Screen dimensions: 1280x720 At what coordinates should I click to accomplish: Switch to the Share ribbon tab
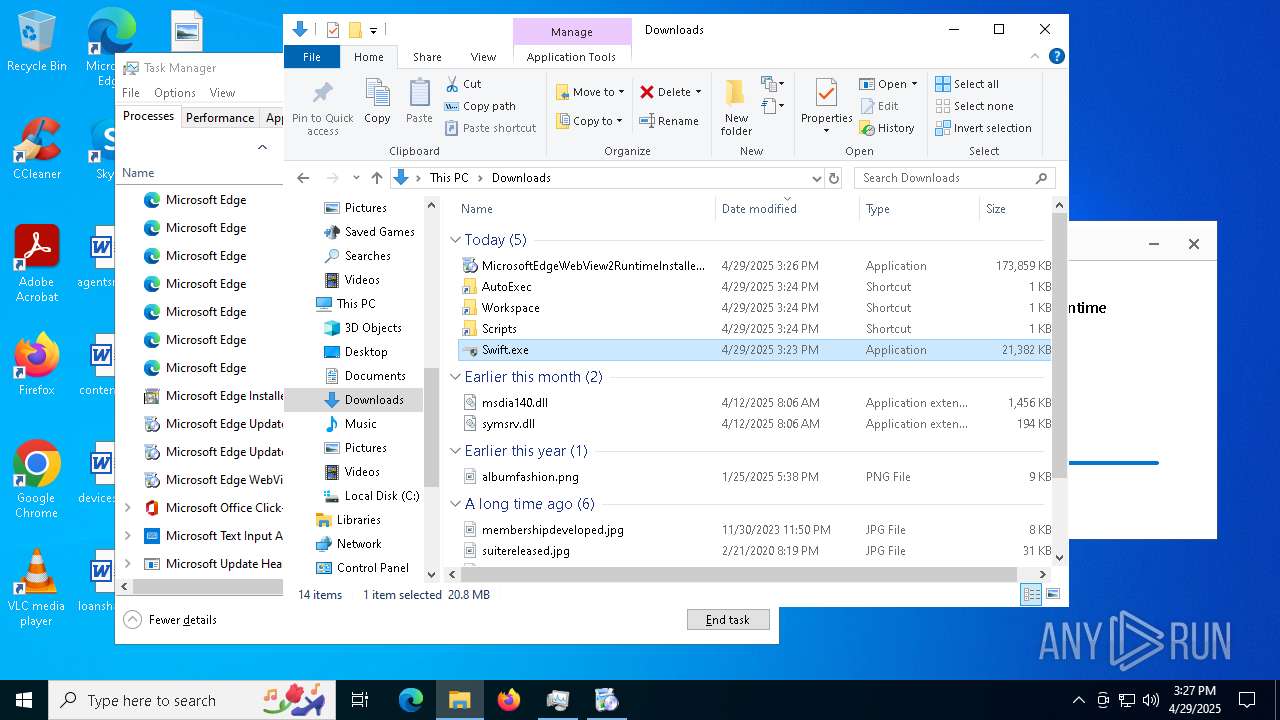pos(427,57)
